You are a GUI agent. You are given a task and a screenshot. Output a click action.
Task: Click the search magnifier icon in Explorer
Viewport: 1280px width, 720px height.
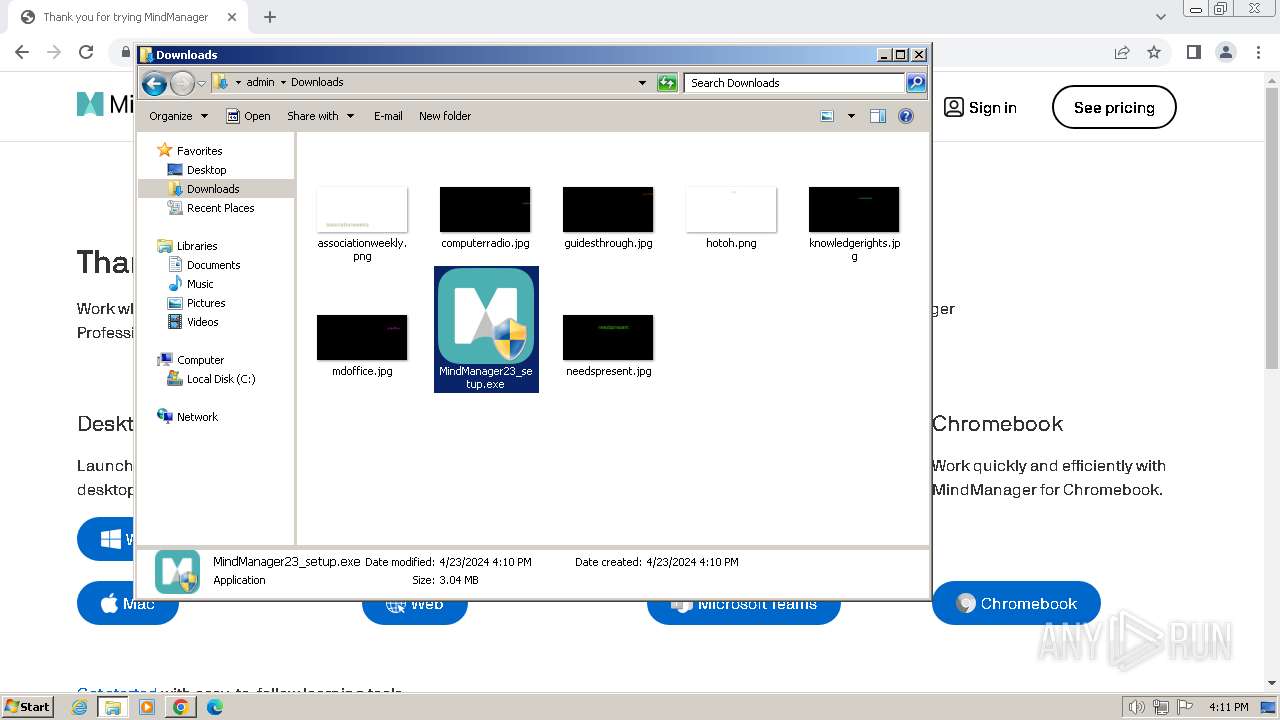[915, 83]
